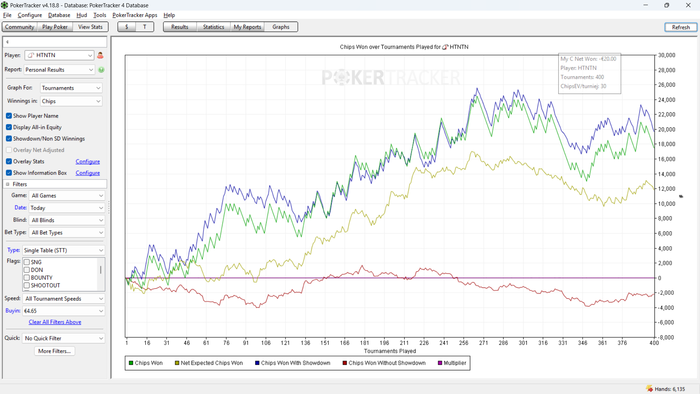Switch to the Statistics tab

click(x=213, y=27)
